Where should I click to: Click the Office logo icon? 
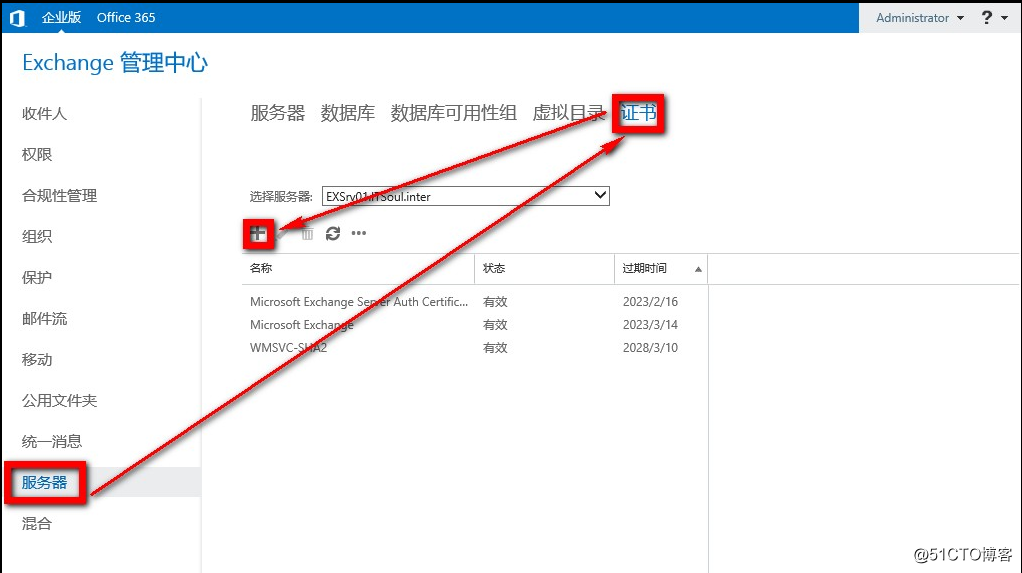(18, 18)
